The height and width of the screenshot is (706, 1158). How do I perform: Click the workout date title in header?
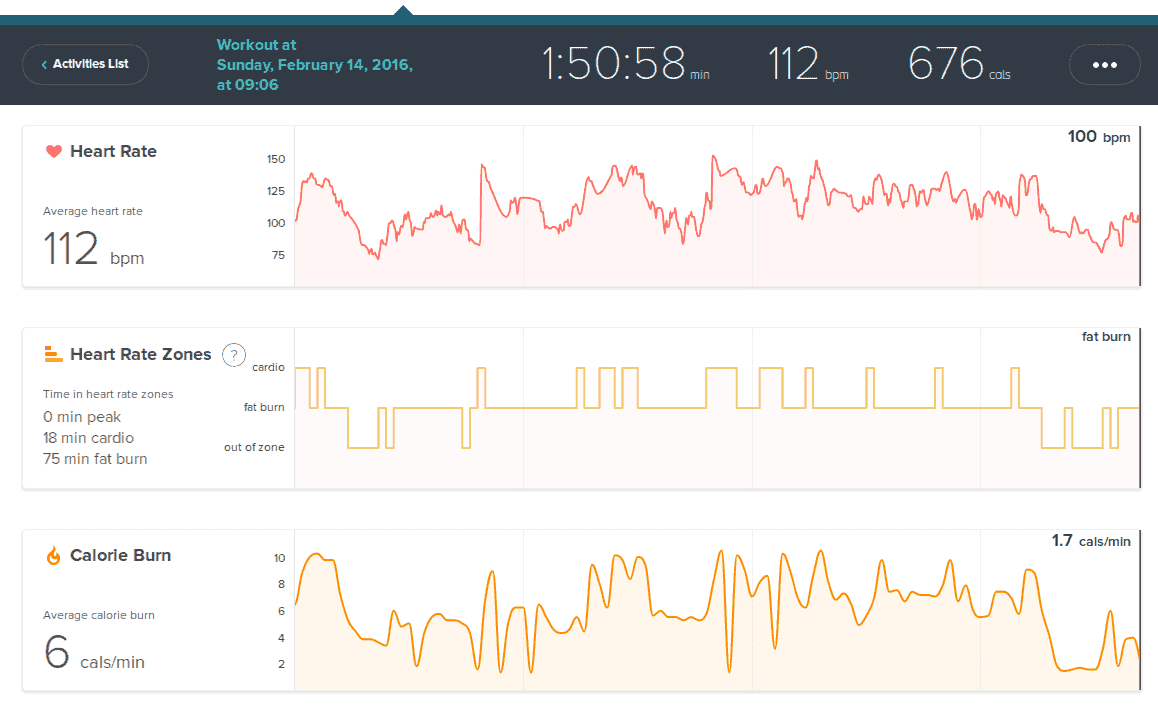[314, 65]
